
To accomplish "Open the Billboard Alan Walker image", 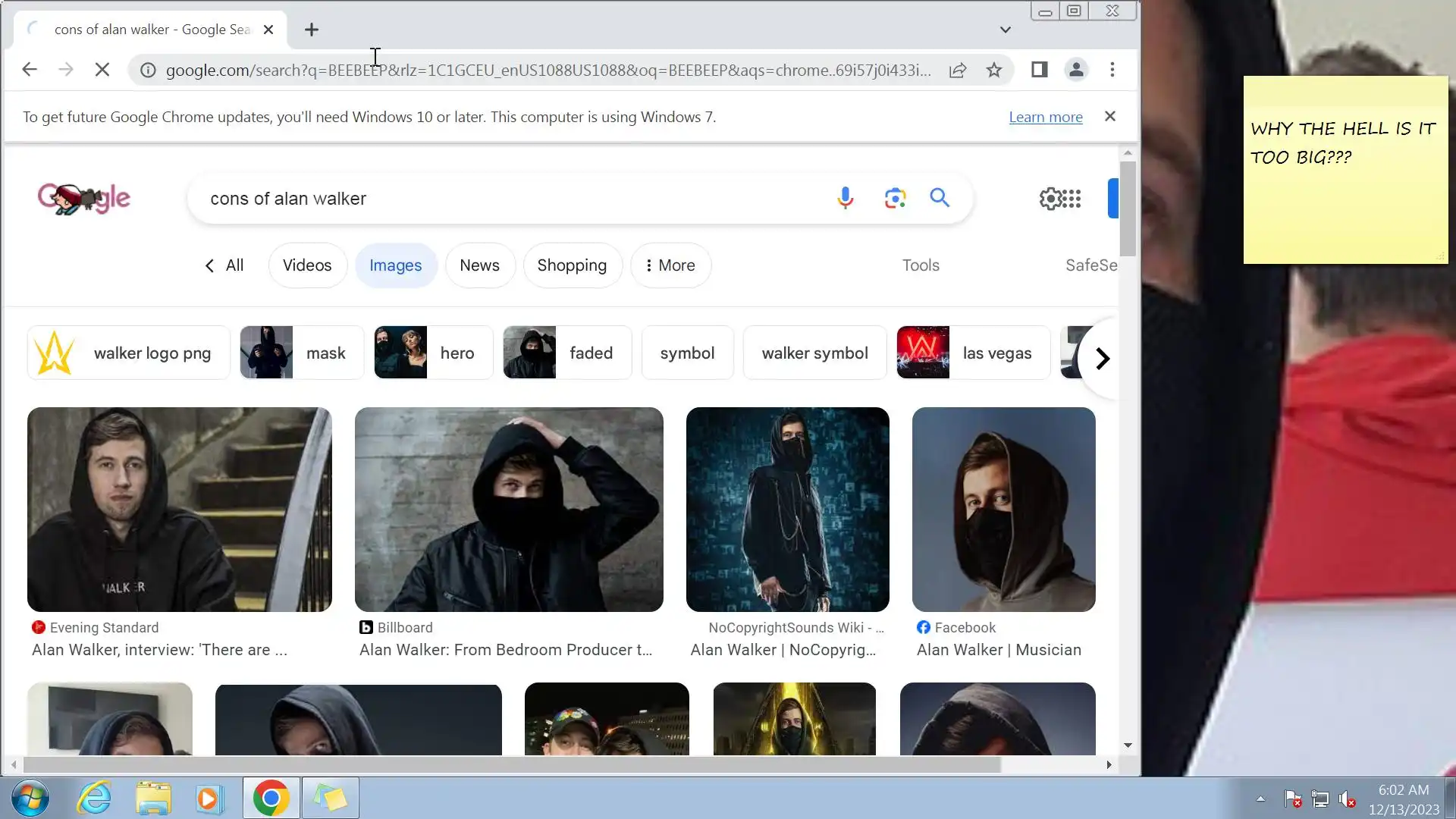I will (509, 509).
